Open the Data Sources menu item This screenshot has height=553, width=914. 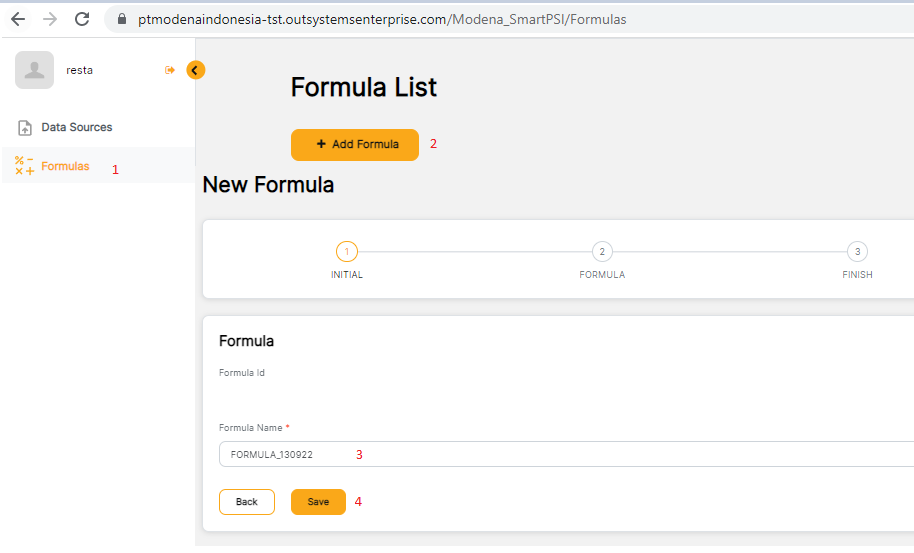coord(76,128)
